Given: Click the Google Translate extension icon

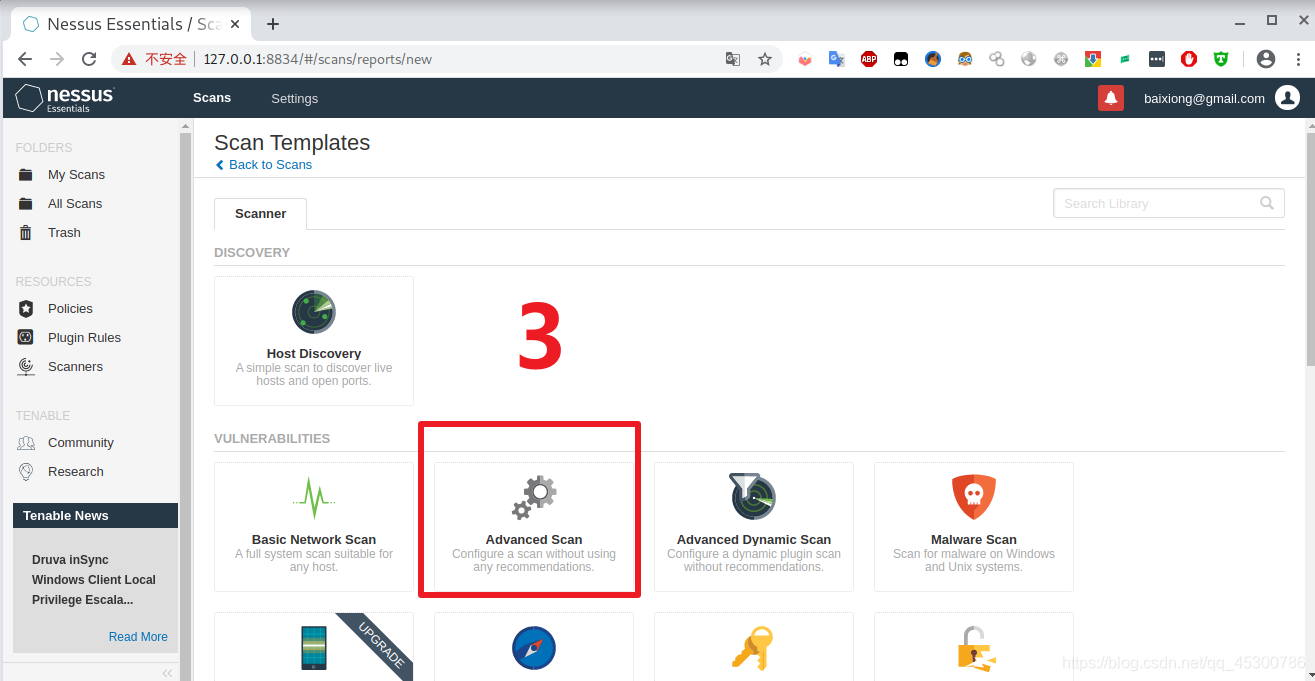Looking at the screenshot, I should pos(837,59).
